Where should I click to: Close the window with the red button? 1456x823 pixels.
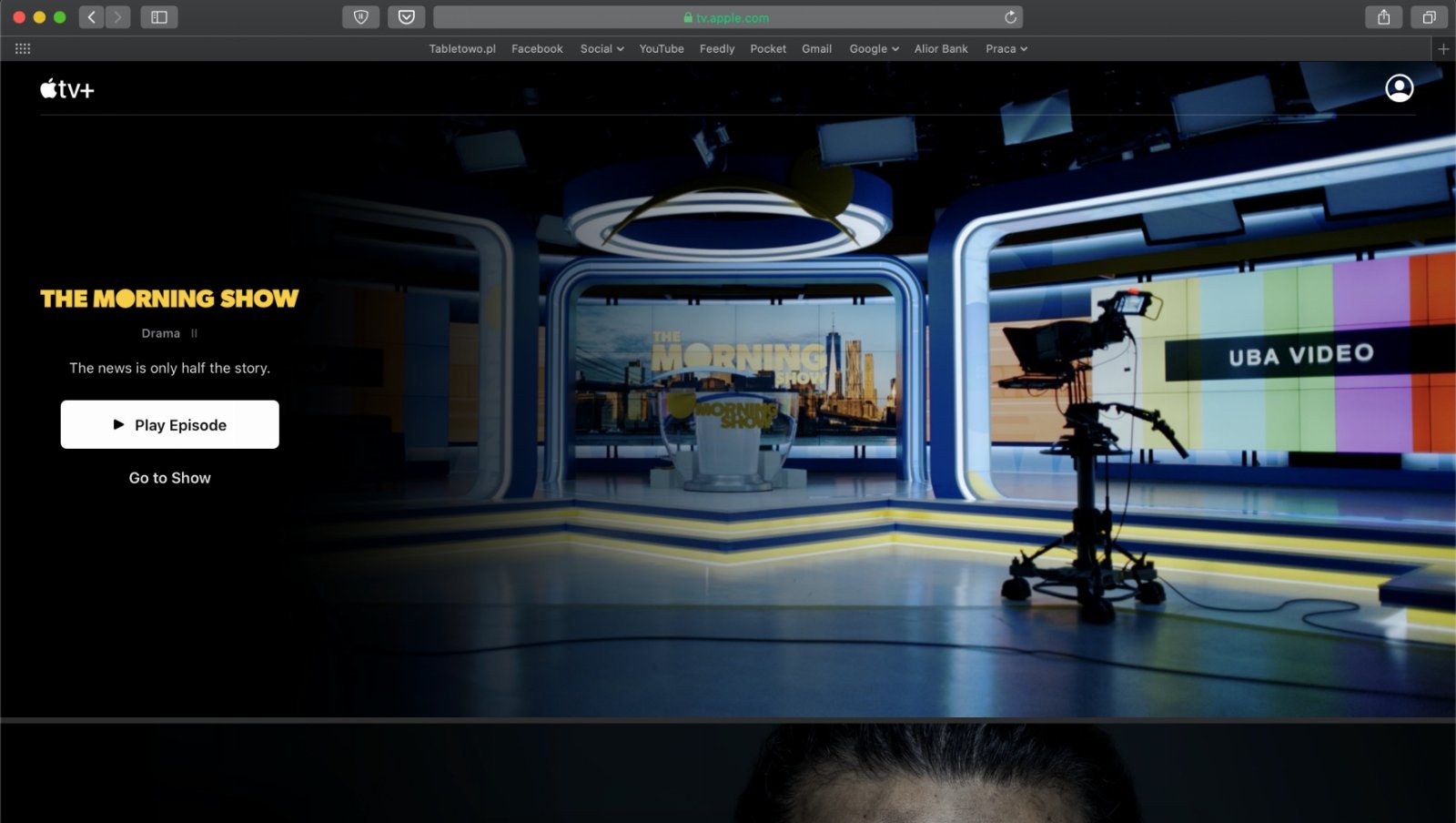pos(19,17)
